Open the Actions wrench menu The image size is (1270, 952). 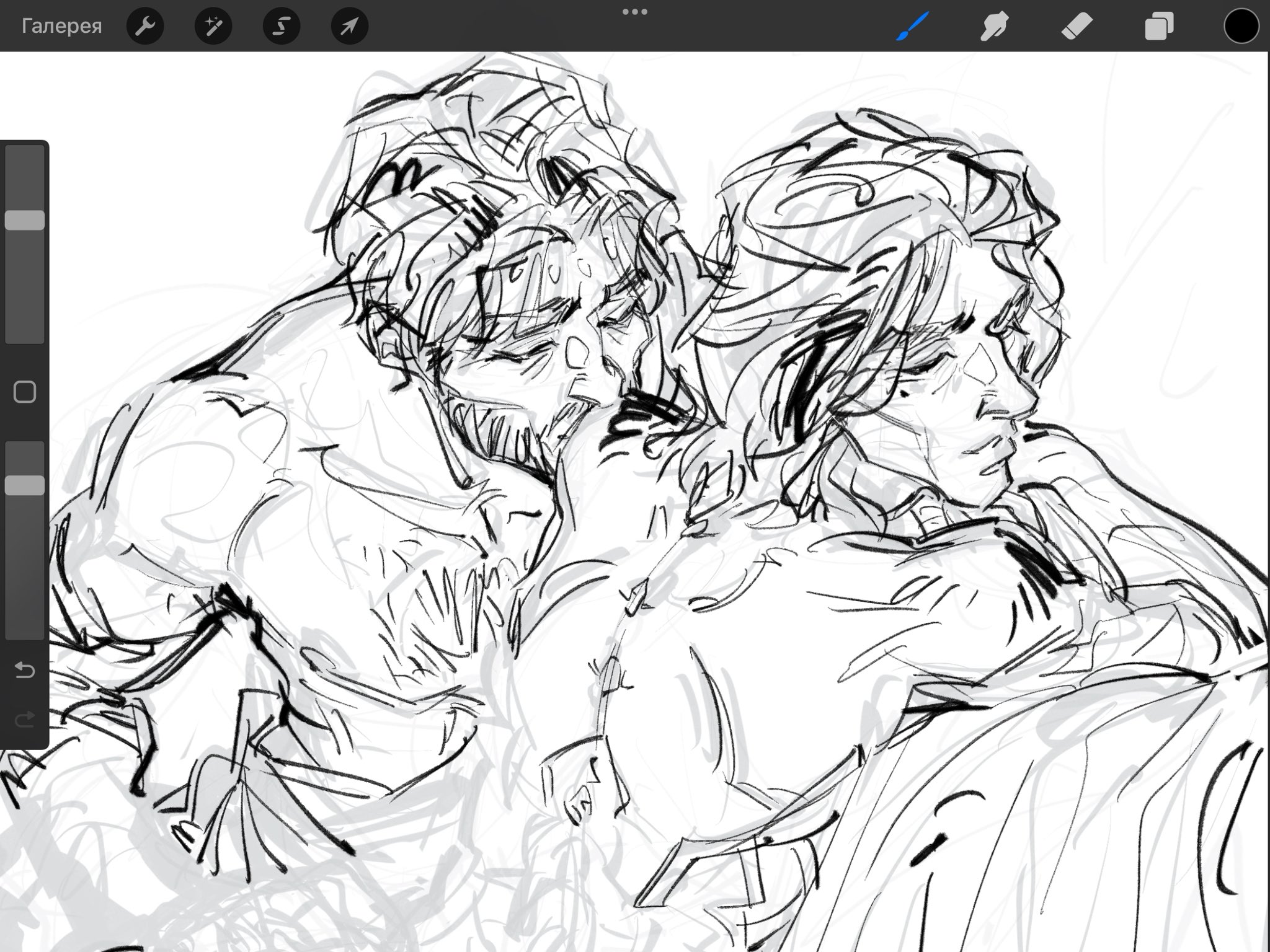click(x=145, y=26)
